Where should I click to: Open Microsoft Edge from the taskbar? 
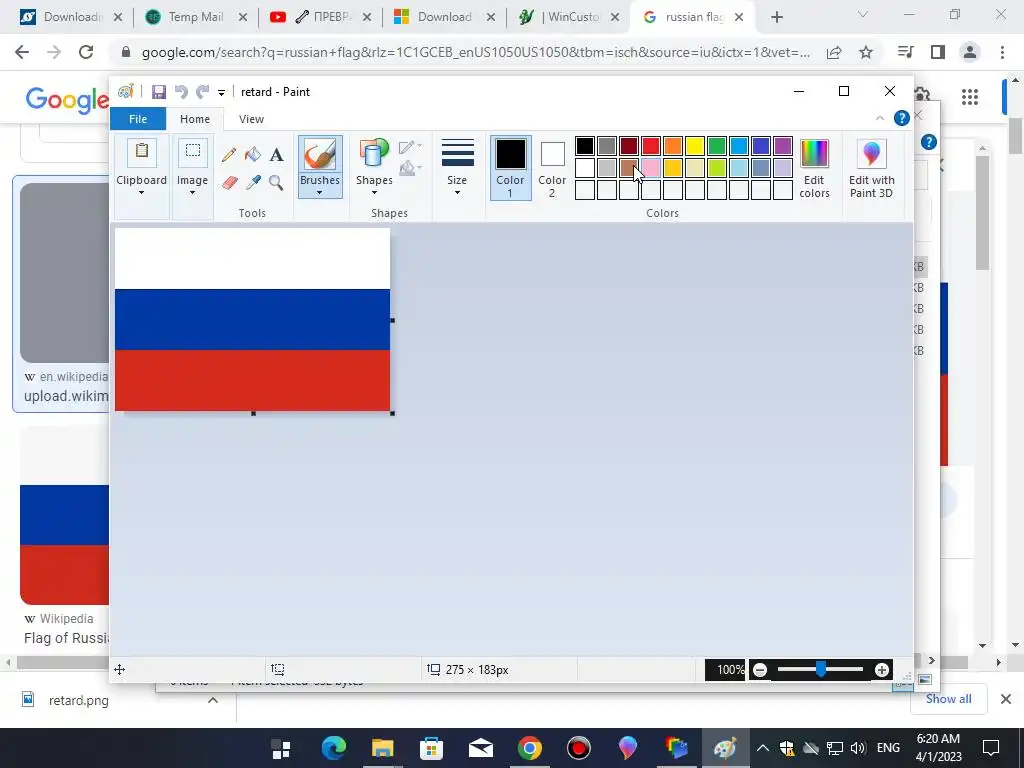(x=333, y=748)
